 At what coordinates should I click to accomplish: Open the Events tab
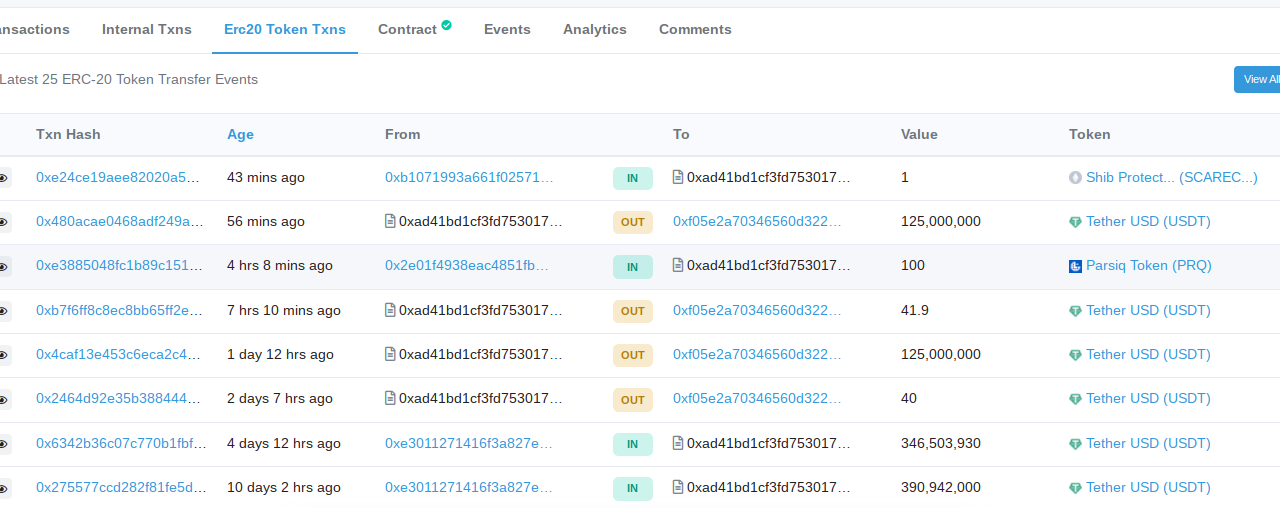(x=507, y=29)
